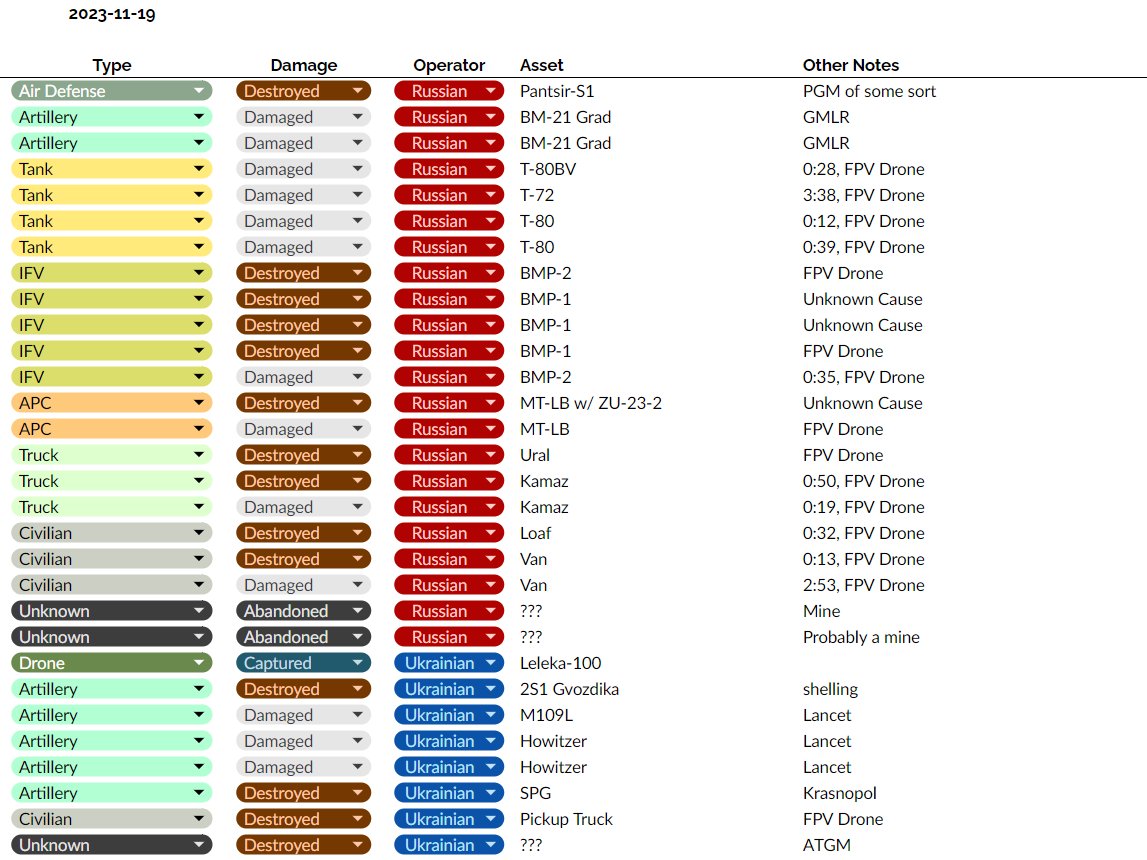Select the '0:32, FPV Drone' note cell

tap(863, 533)
